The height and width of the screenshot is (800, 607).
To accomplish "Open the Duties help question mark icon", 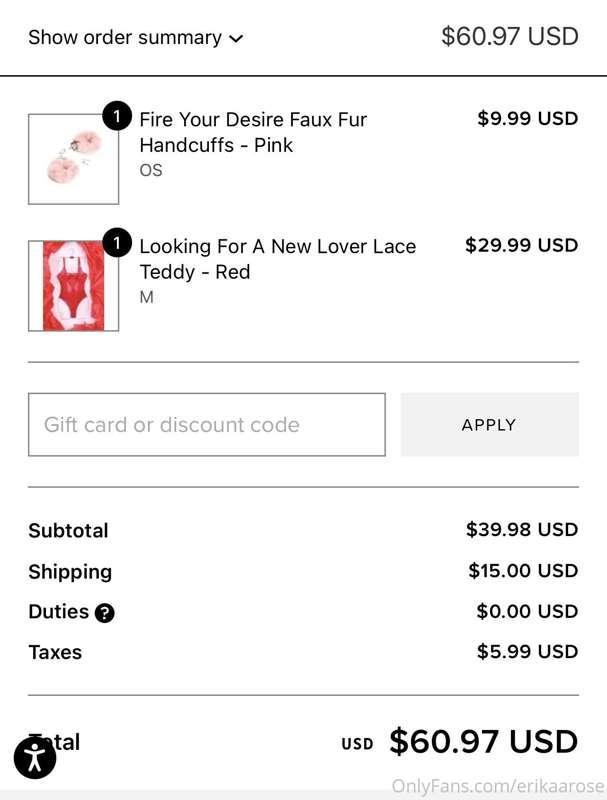I will pyautogui.click(x=106, y=612).
